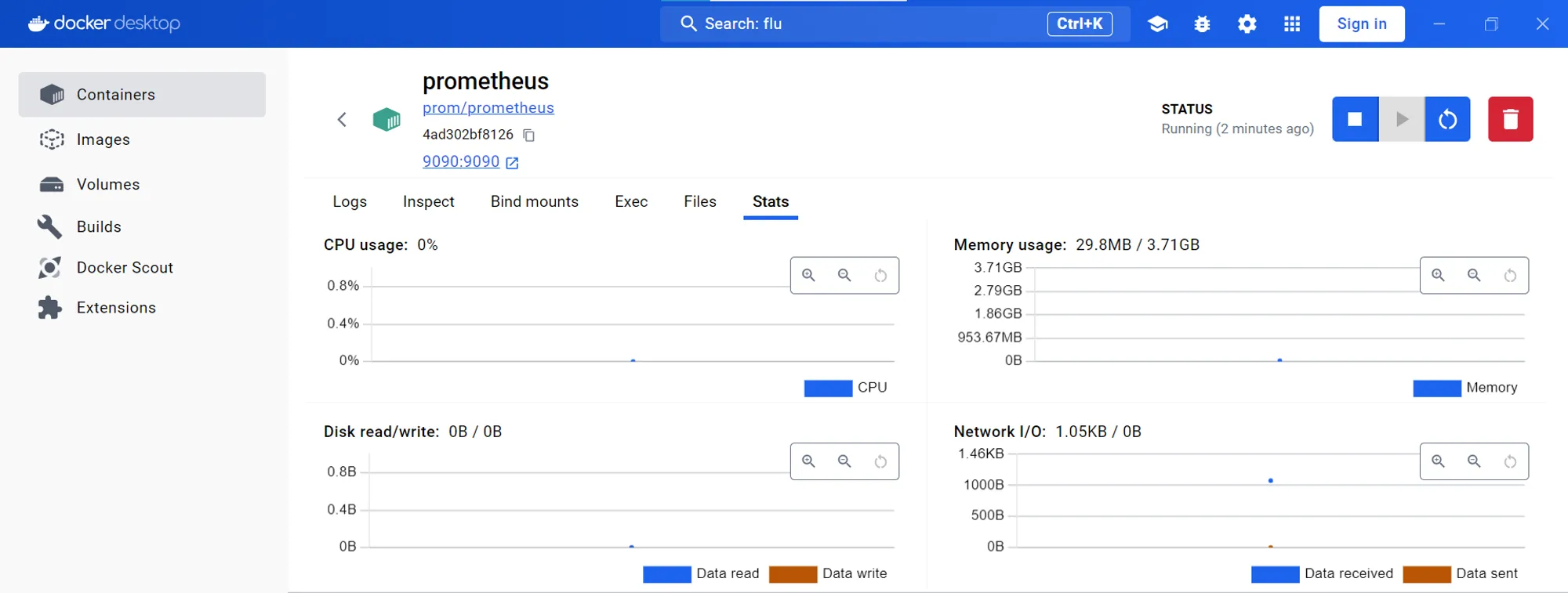Switch to the Logs tab

(x=350, y=201)
